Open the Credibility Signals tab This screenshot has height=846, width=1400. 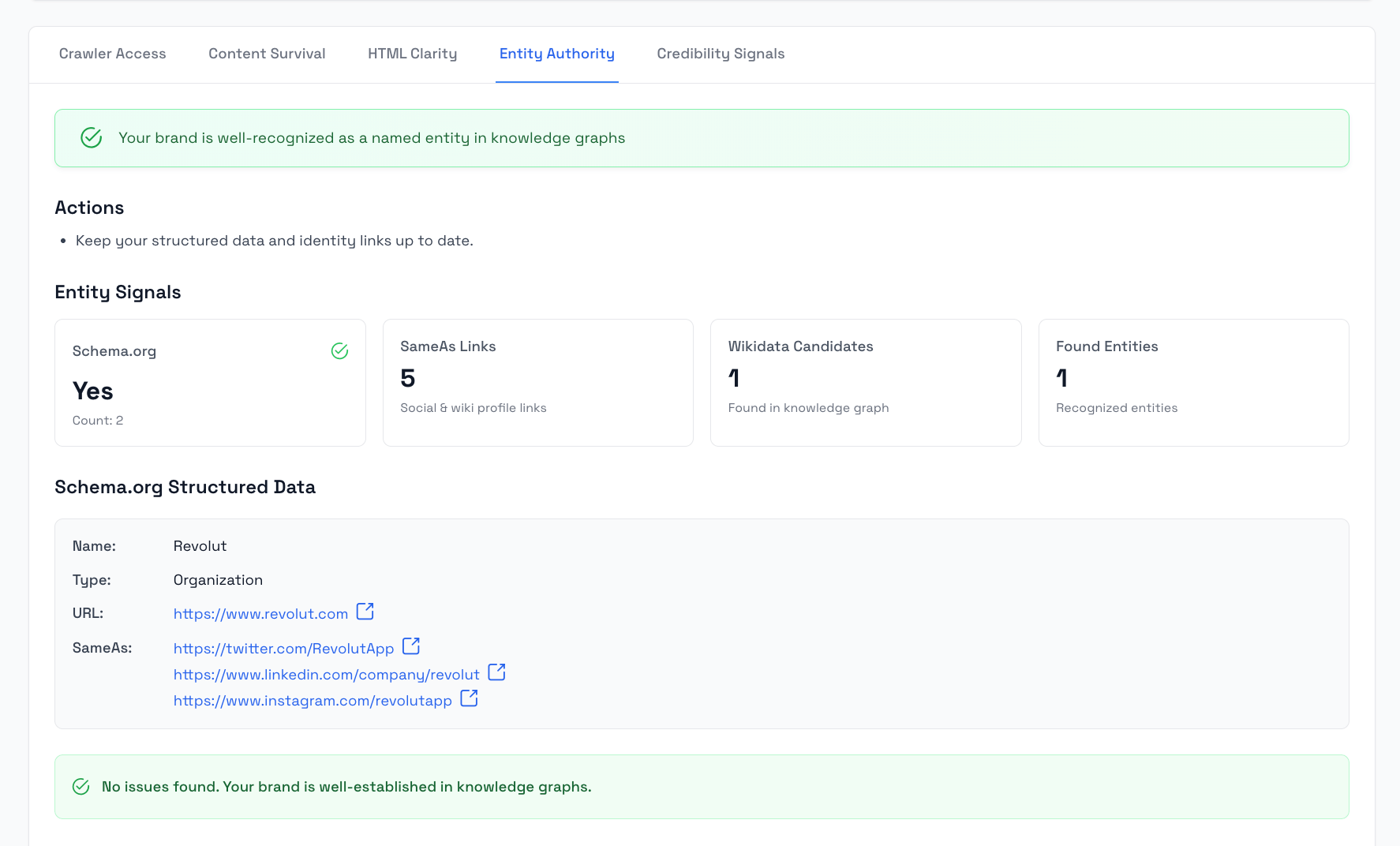721,54
